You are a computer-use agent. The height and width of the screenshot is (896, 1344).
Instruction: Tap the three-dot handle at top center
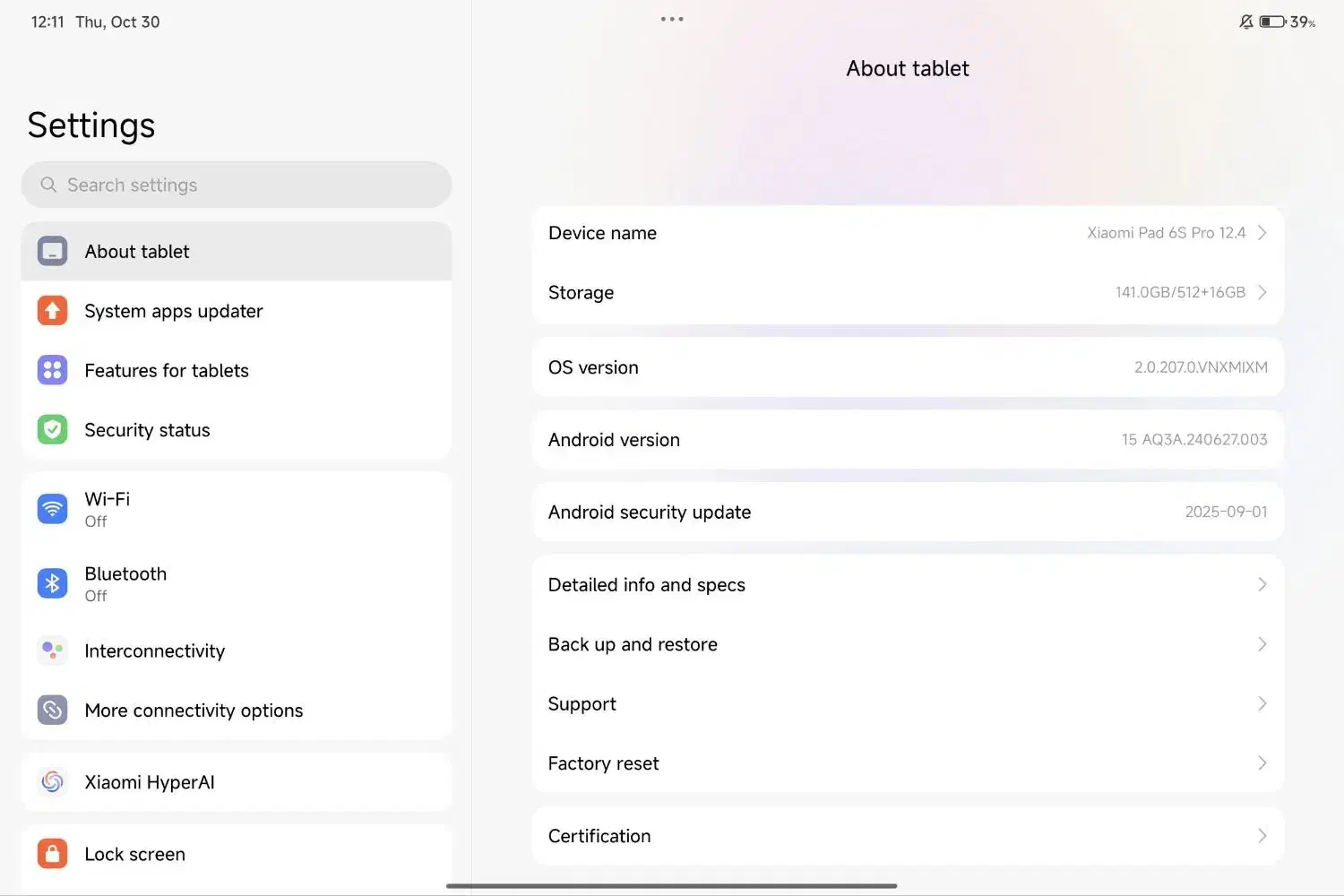(672, 19)
